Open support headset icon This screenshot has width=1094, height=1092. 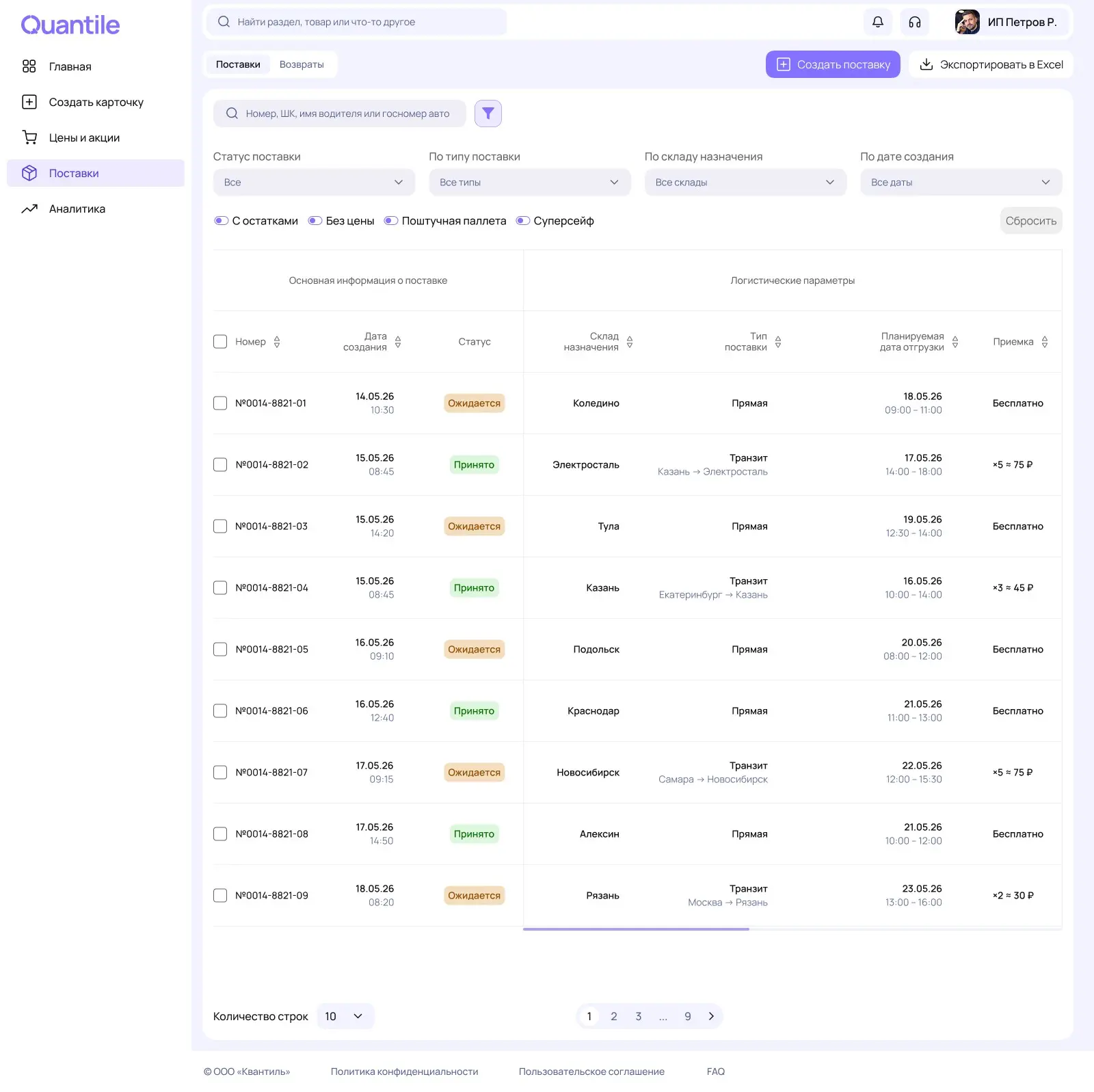click(x=915, y=22)
